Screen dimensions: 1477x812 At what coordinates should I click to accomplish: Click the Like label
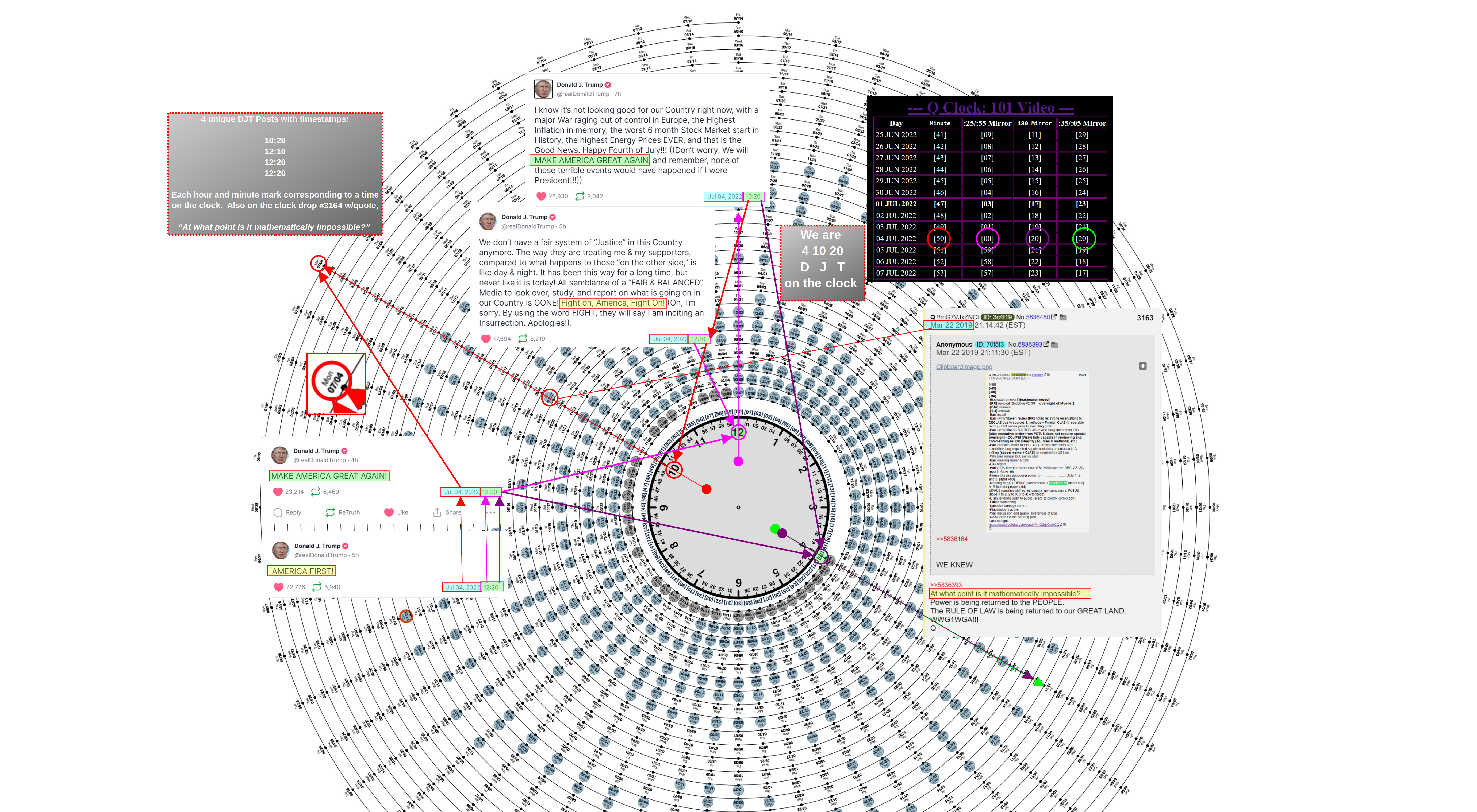[403, 512]
